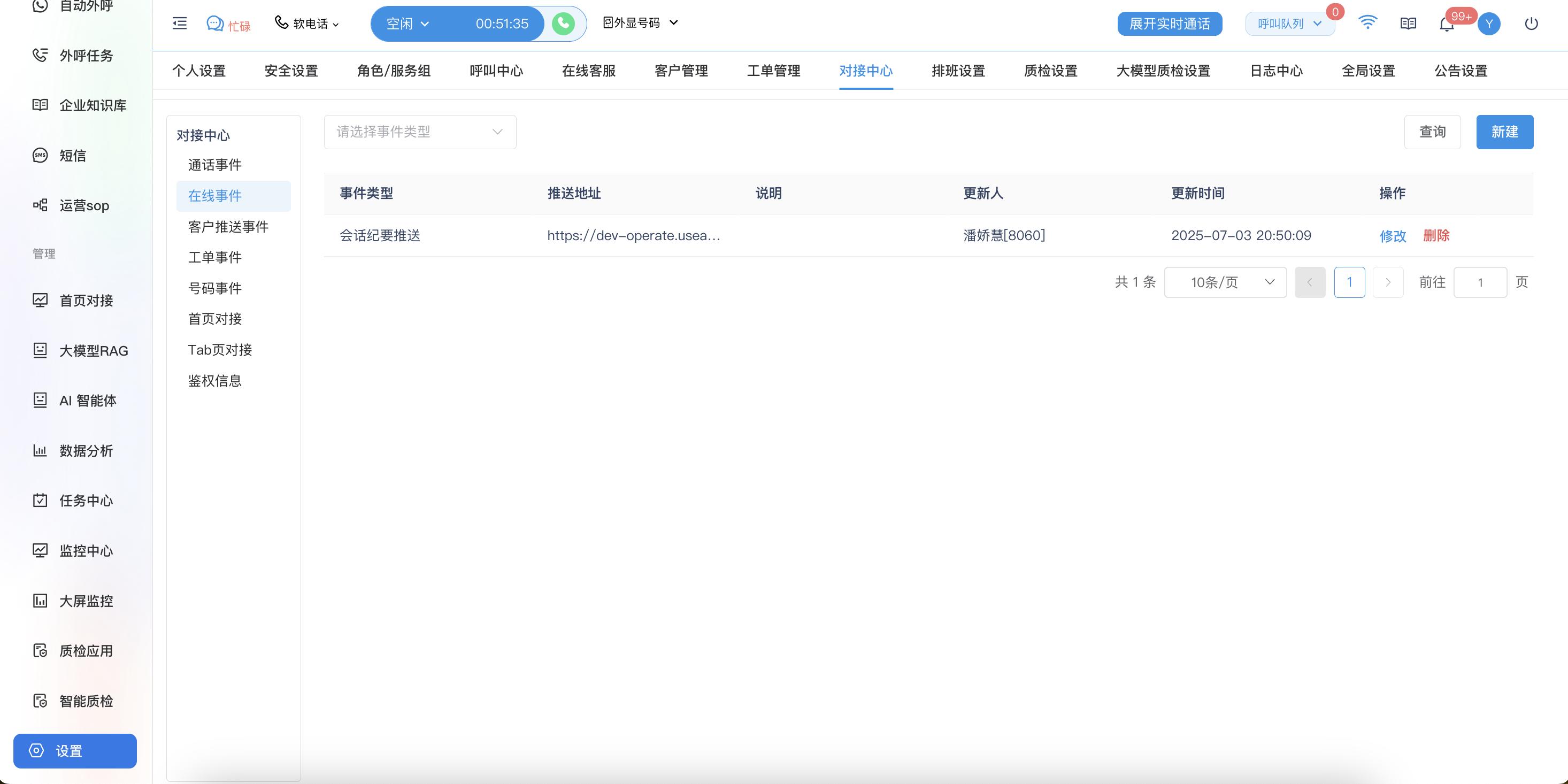Collapse sidebar with the menu fold icon
This screenshot has height=784, width=1568.
pos(180,23)
